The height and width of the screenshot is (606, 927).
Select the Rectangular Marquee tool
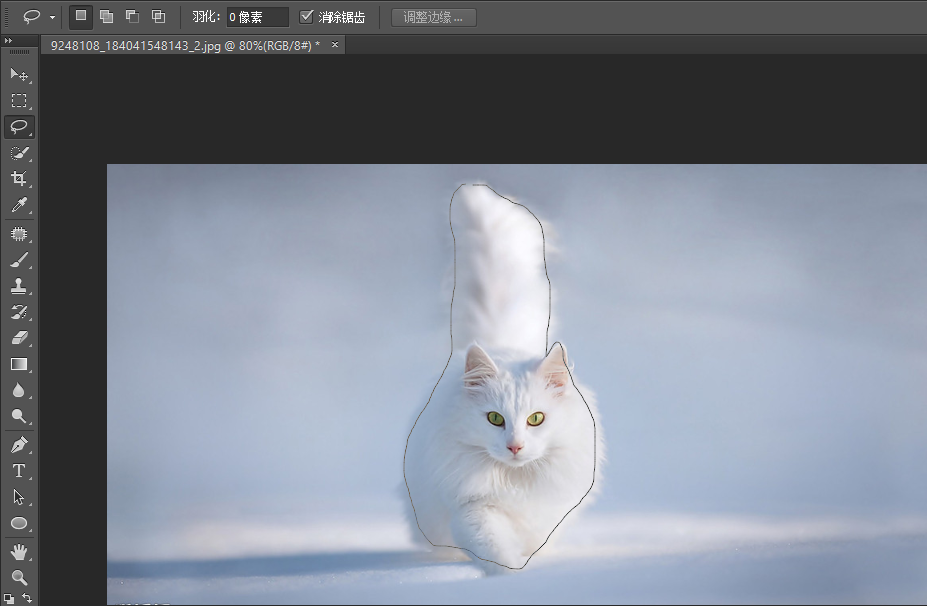[19, 101]
